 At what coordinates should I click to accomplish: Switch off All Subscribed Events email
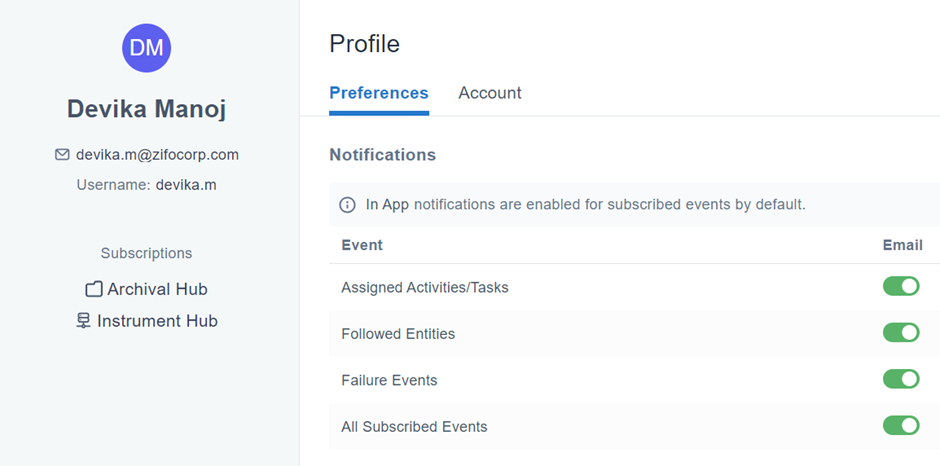click(901, 425)
